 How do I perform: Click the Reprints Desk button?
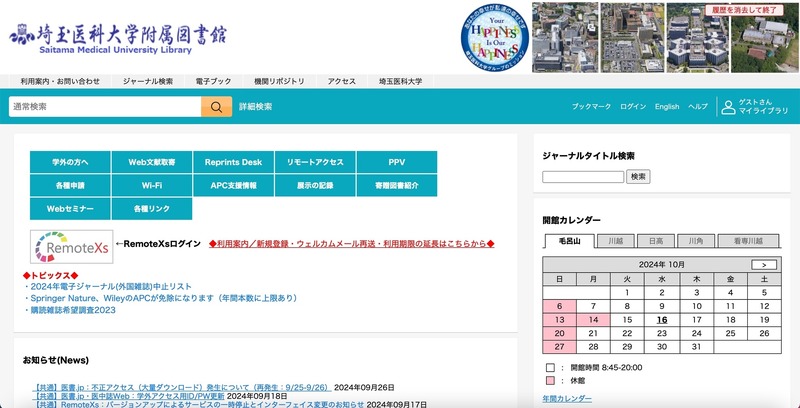pos(233,161)
